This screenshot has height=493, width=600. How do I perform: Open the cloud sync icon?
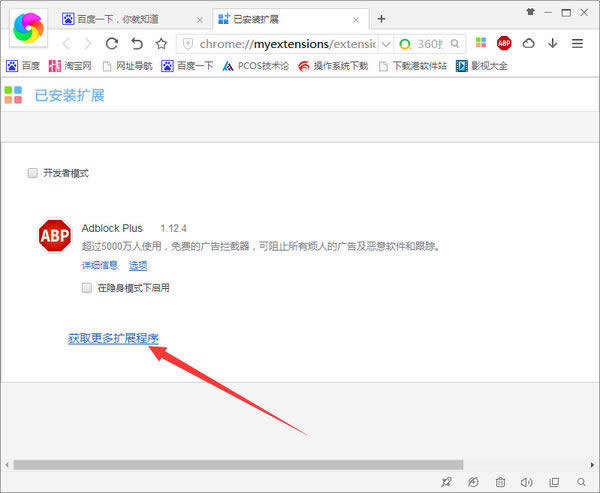(x=528, y=43)
